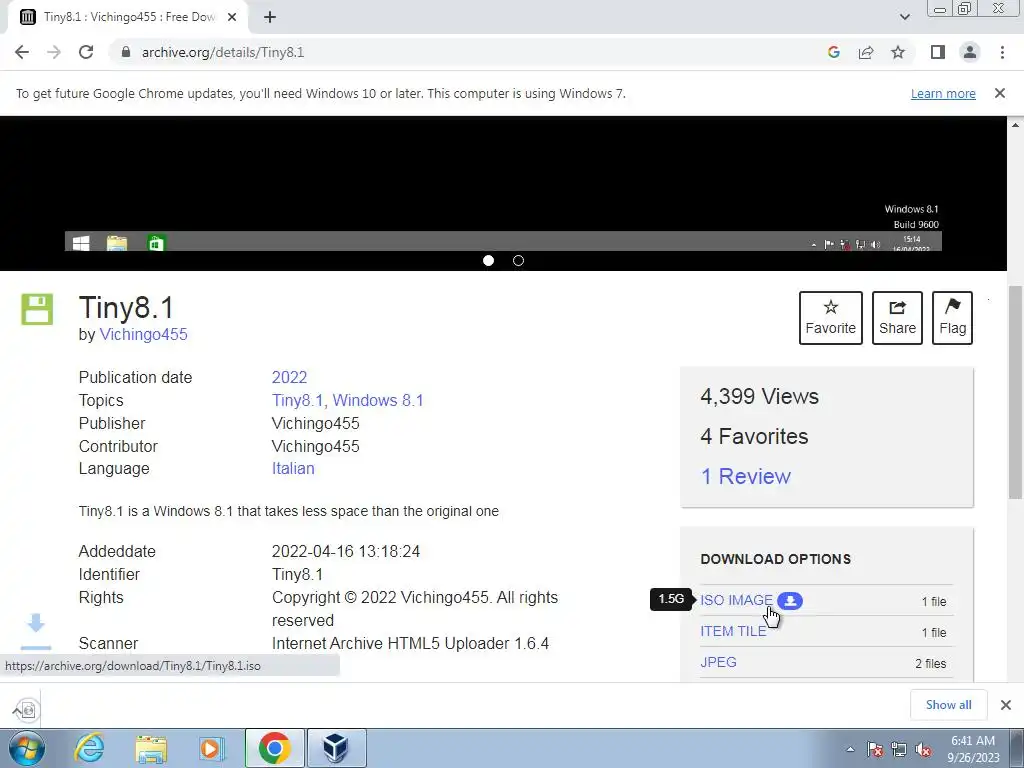Viewport: 1024px width, 768px height.
Task: Click the ISO download cloud icon
Action: 790,601
